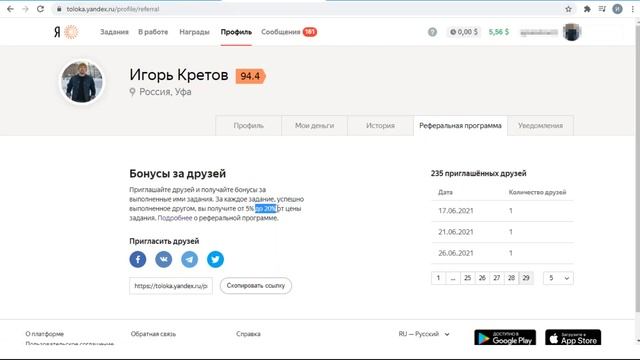The width and height of the screenshot is (640, 360).
Task: Go to page 26 of invited friends
Action: 482,278
